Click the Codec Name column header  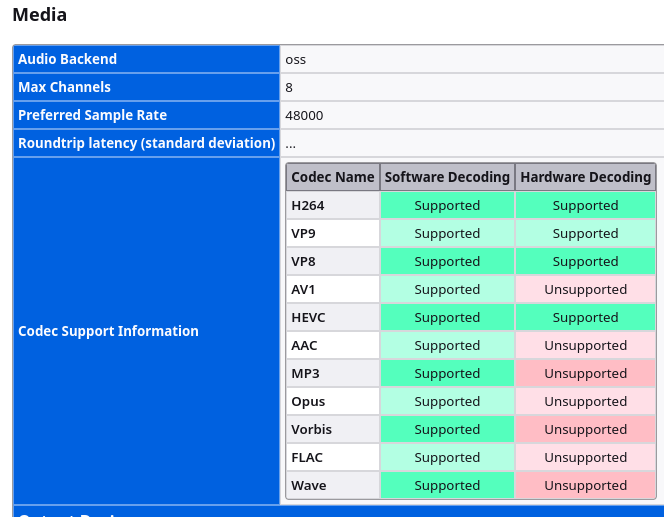coord(333,177)
